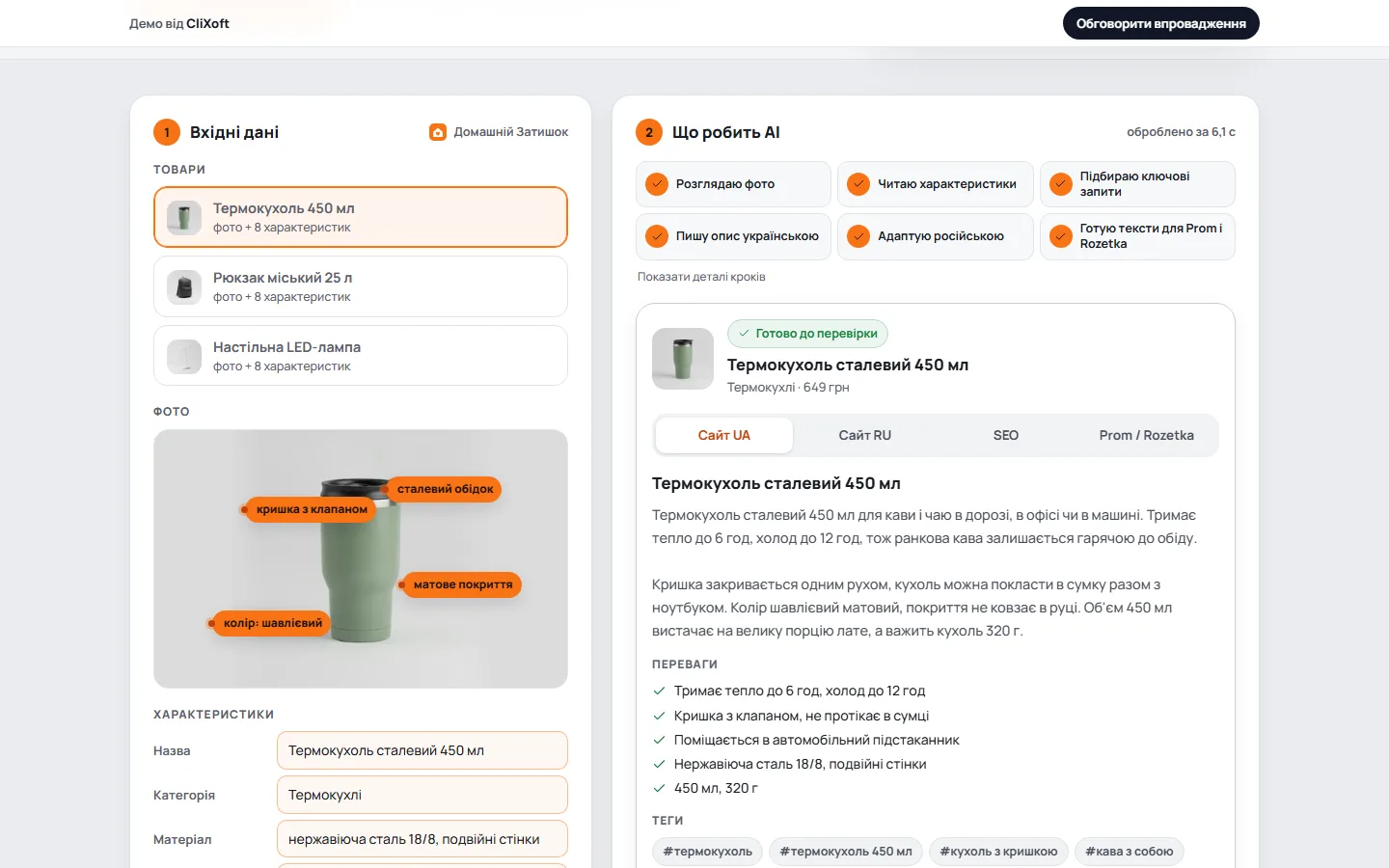Click the green check in Готово до перевірки badge

point(744,334)
